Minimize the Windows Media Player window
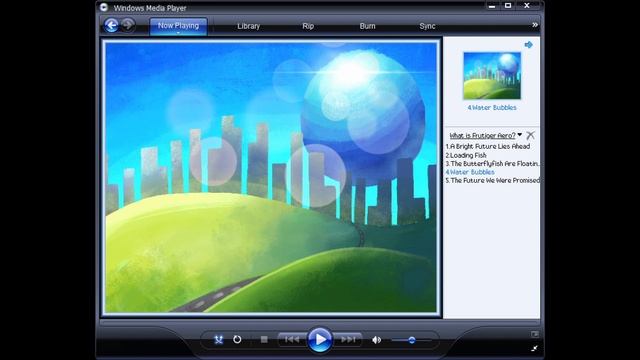640x360 pixels. pos(492,6)
